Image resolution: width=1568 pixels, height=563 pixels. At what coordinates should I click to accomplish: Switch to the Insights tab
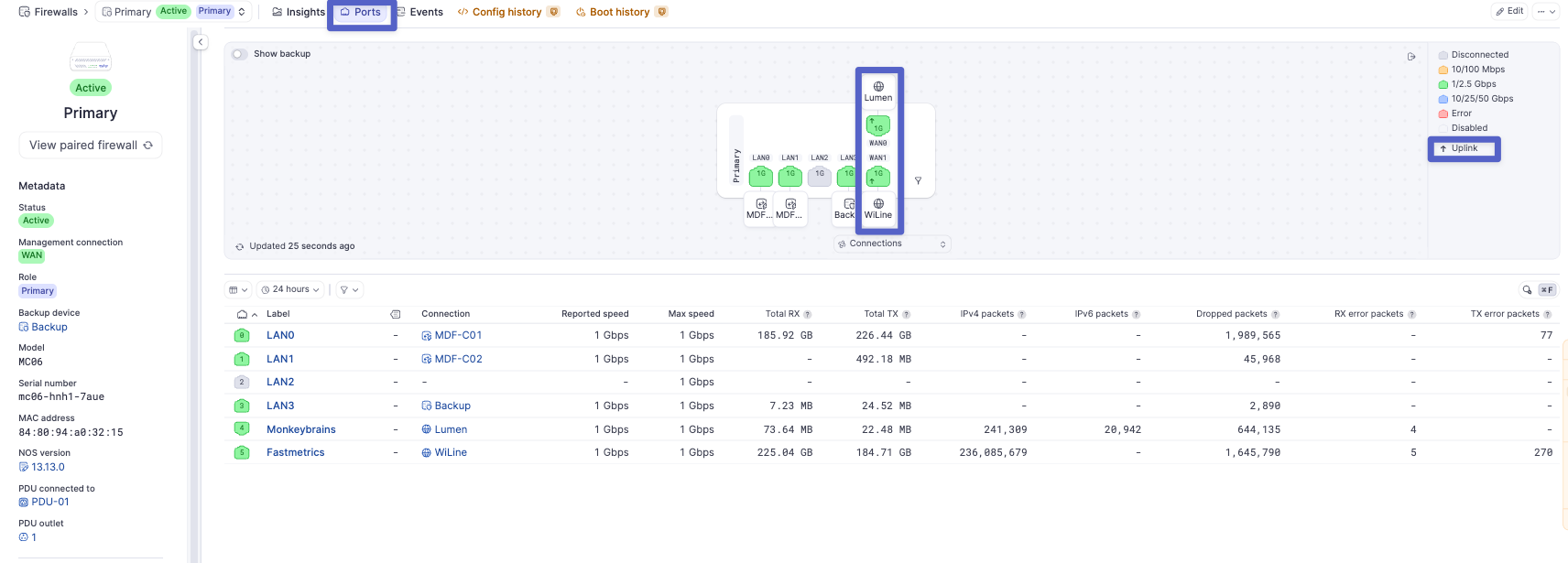click(x=299, y=12)
